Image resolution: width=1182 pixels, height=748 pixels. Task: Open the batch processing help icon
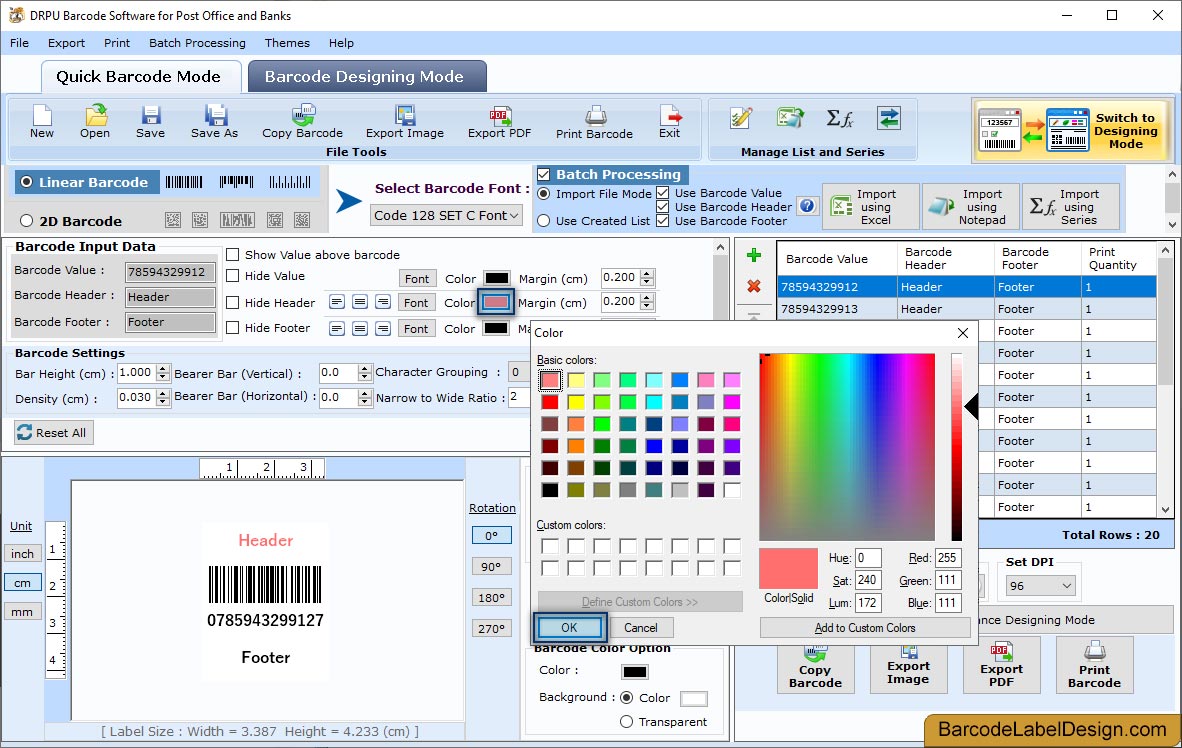point(807,206)
